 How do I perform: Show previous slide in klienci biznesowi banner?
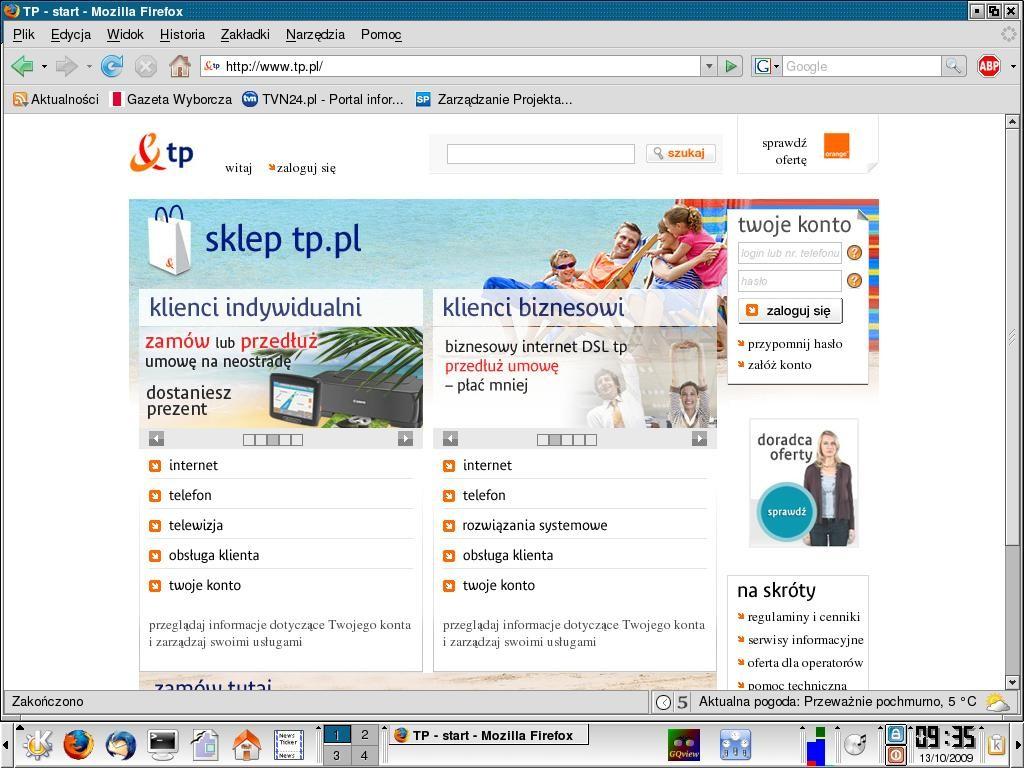(x=451, y=439)
